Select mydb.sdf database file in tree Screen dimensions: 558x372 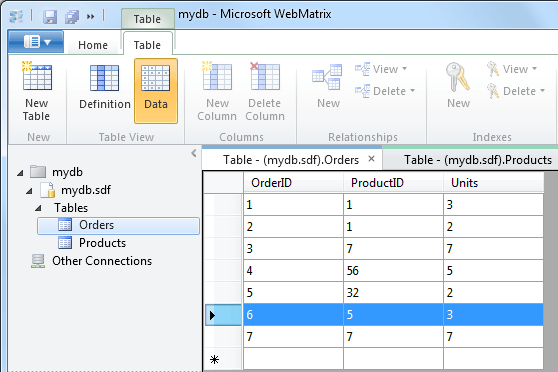pyautogui.click(x=75, y=190)
